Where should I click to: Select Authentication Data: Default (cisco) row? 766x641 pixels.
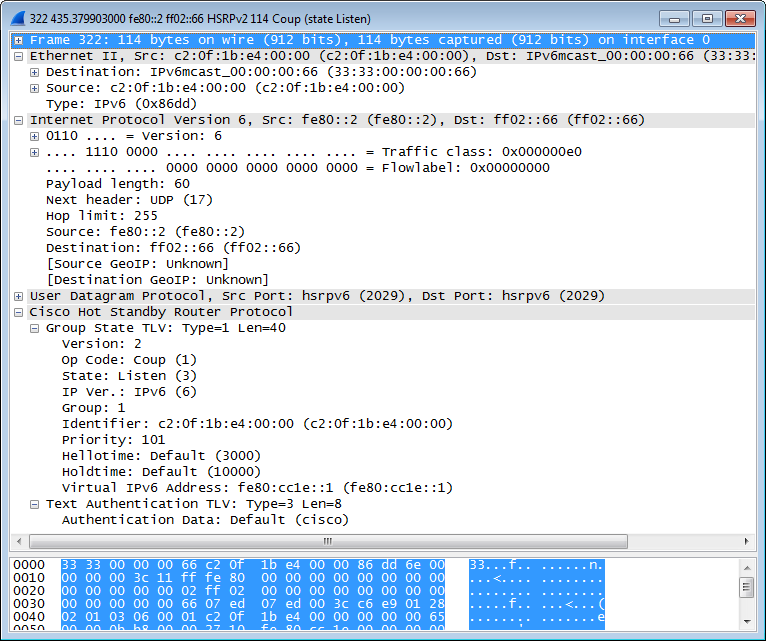pyautogui.click(x=205, y=520)
